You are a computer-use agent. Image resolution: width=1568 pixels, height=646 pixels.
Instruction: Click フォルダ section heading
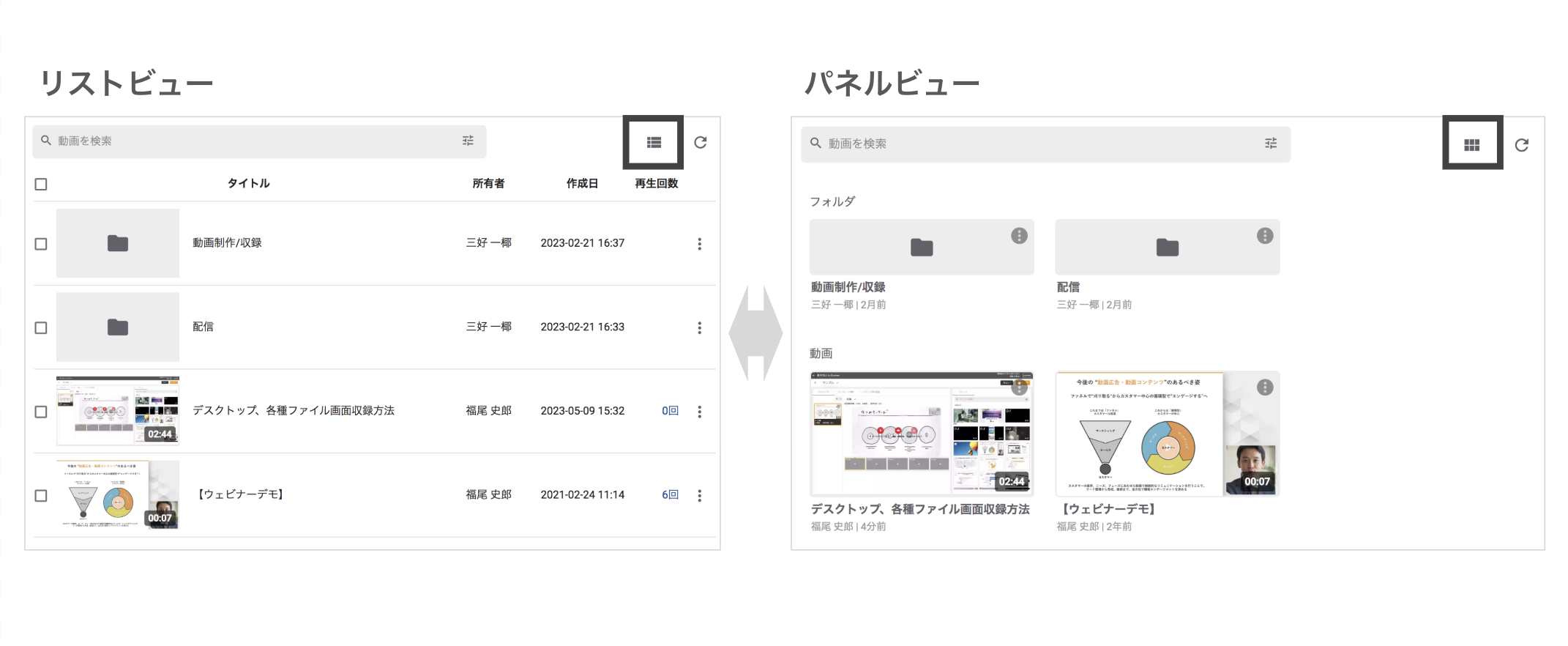[832, 201]
